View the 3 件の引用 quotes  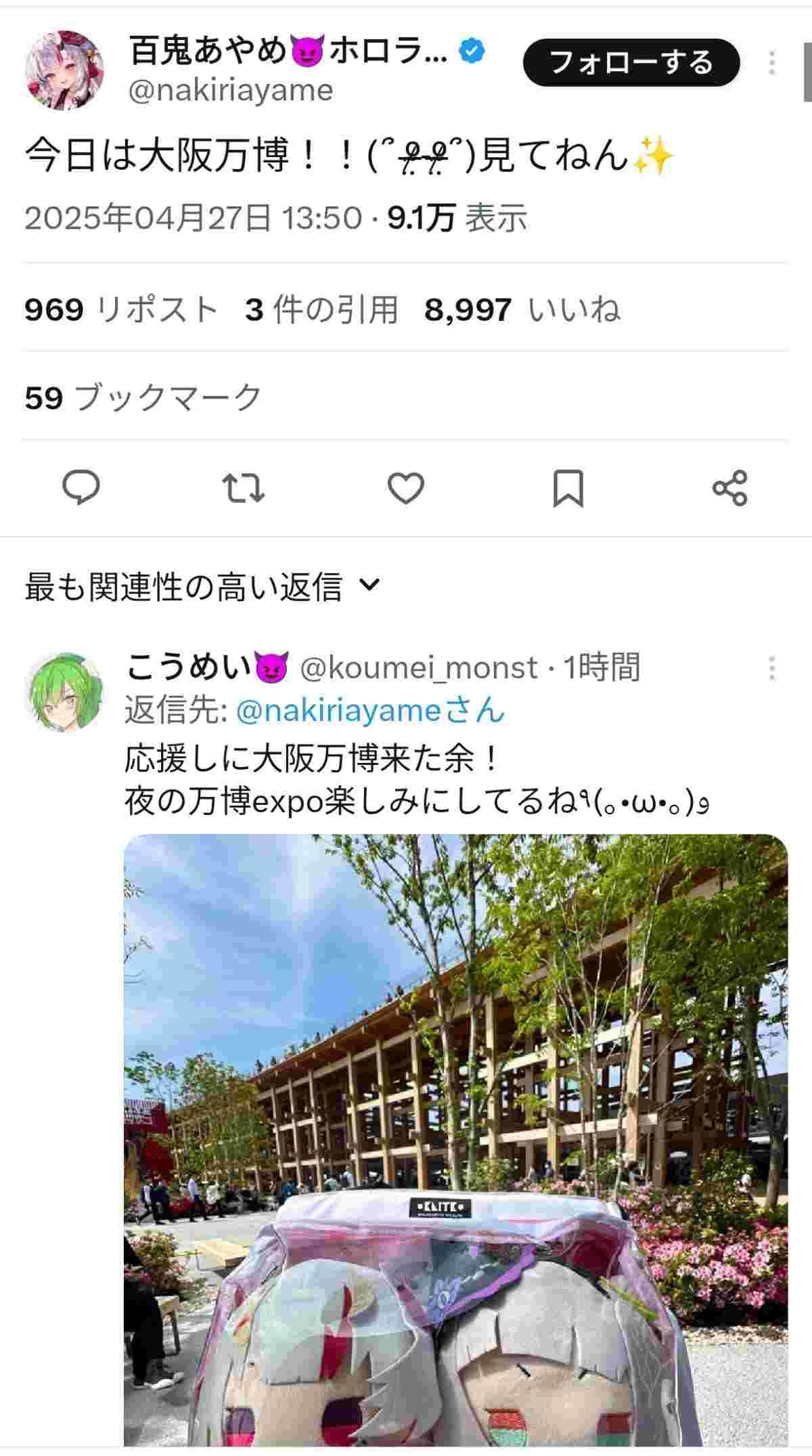pos(321,310)
